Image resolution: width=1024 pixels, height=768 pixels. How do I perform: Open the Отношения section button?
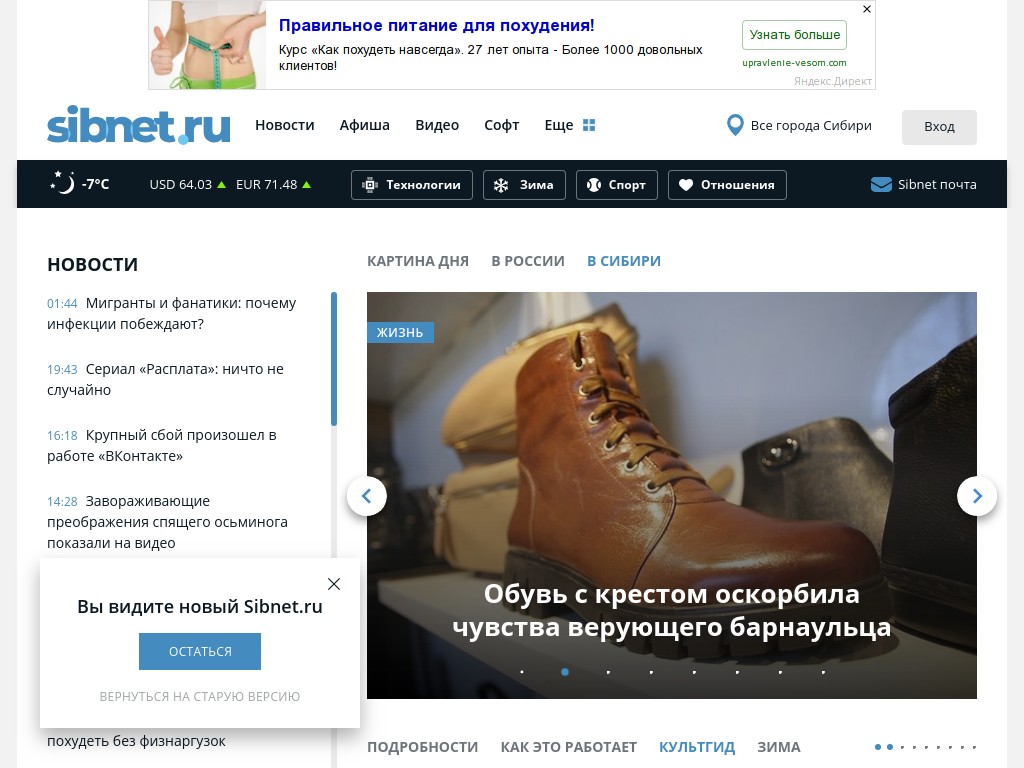[x=727, y=185]
